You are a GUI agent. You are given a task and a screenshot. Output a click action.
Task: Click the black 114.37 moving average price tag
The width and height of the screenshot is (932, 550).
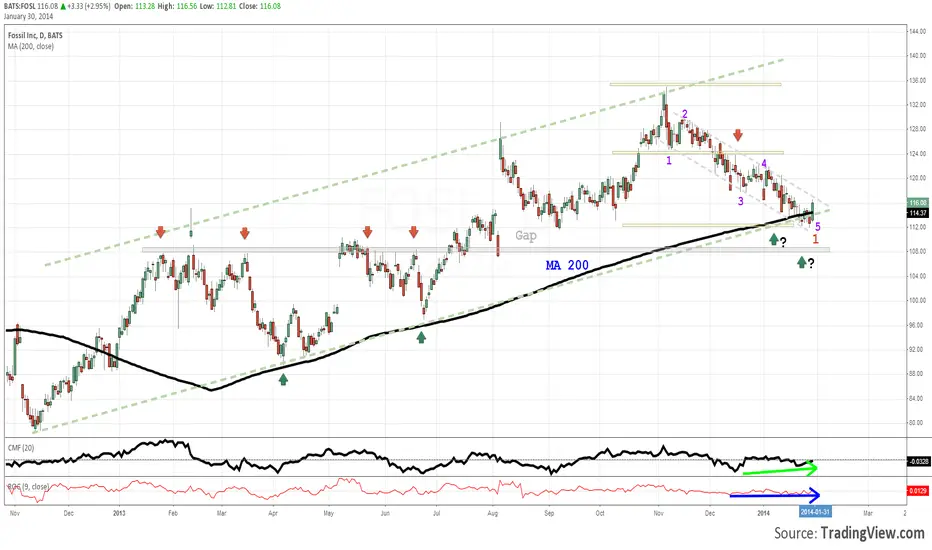pos(917,213)
